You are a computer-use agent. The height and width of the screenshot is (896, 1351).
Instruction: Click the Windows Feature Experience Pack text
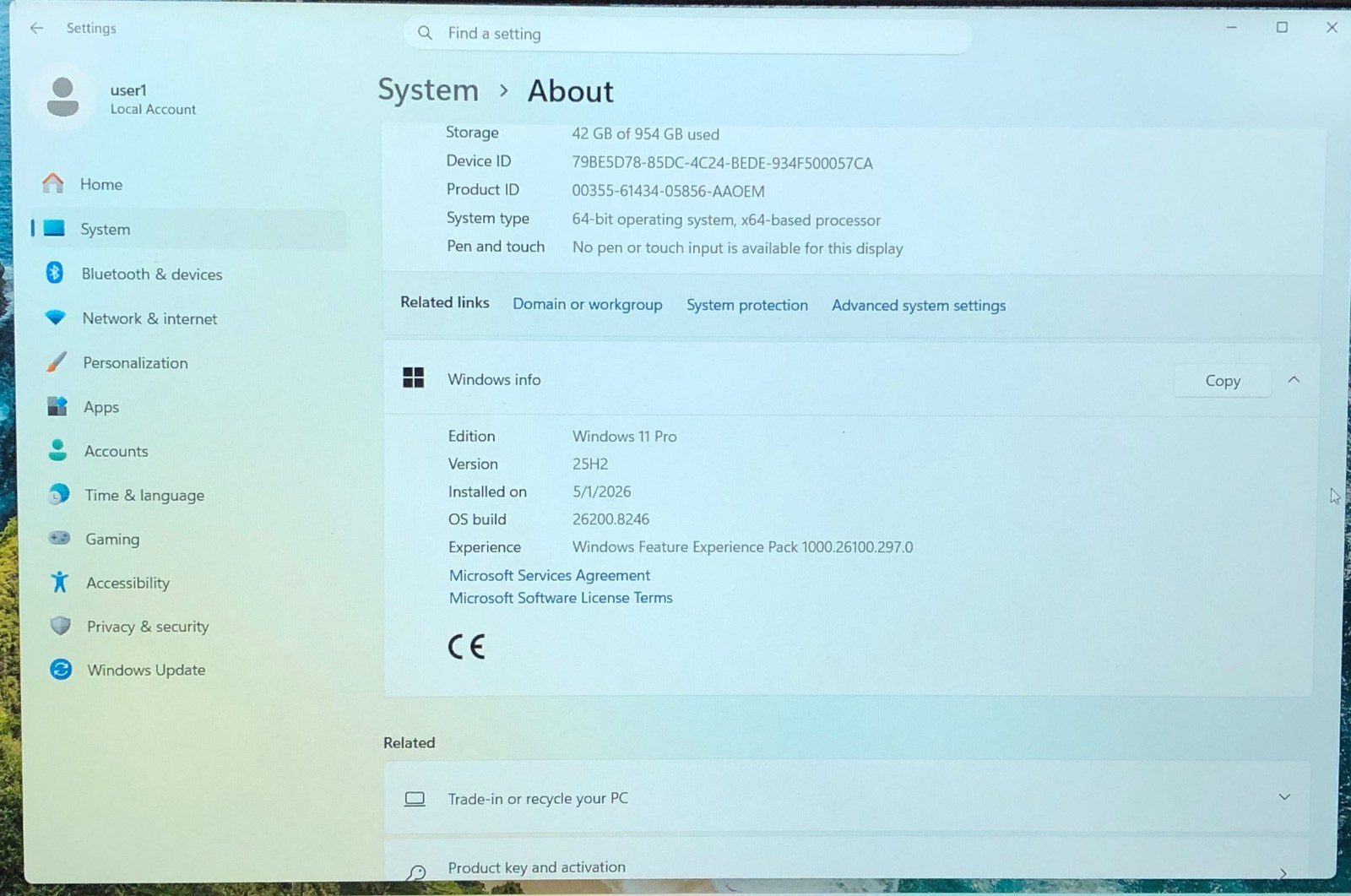pos(742,547)
